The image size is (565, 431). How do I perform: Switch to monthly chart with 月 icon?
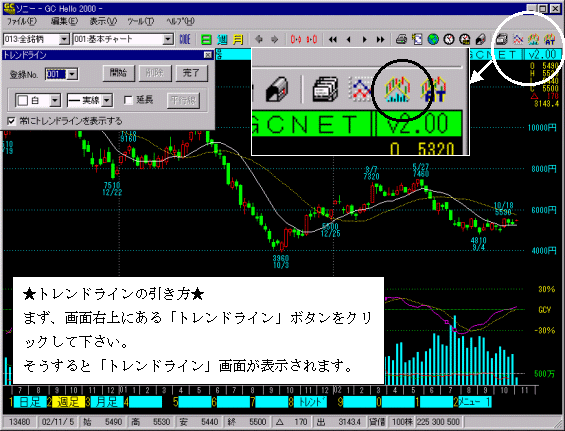pyautogui.click(x=238, y=39)
